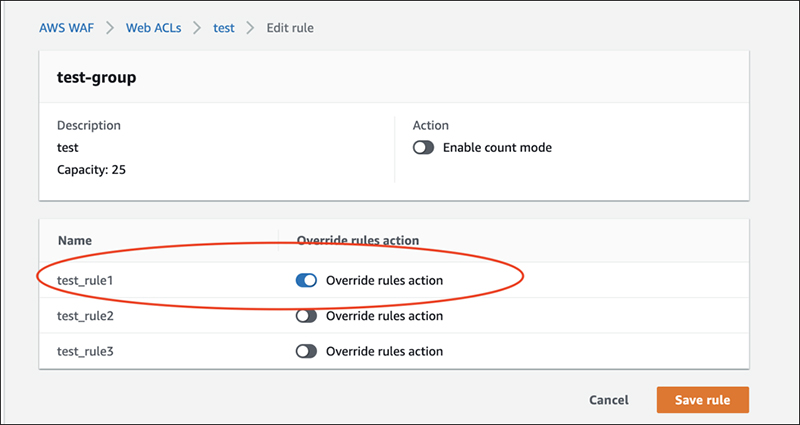Click the test-group heading
Screen dimensions: 800x425
point(97,78)
